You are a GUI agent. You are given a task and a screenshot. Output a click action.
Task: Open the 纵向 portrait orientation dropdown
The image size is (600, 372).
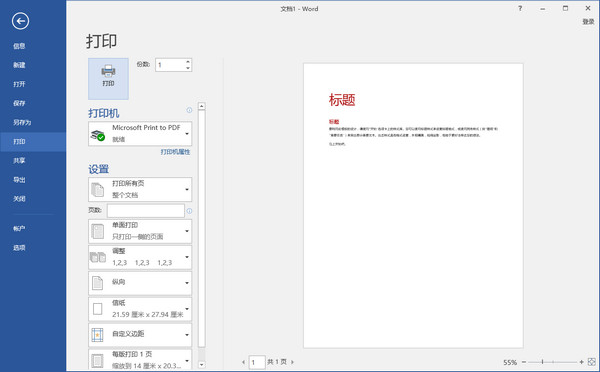pos(140,283)
